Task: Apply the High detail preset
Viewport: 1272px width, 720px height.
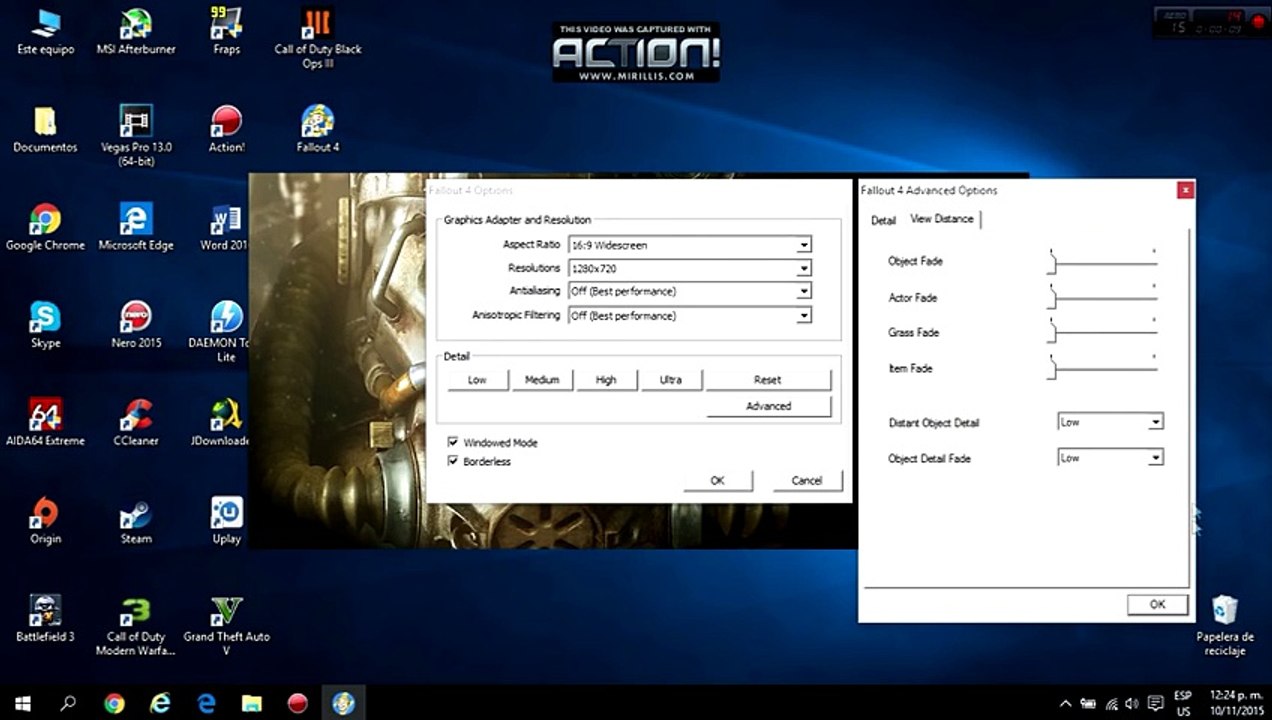Action: pos(606,380)
